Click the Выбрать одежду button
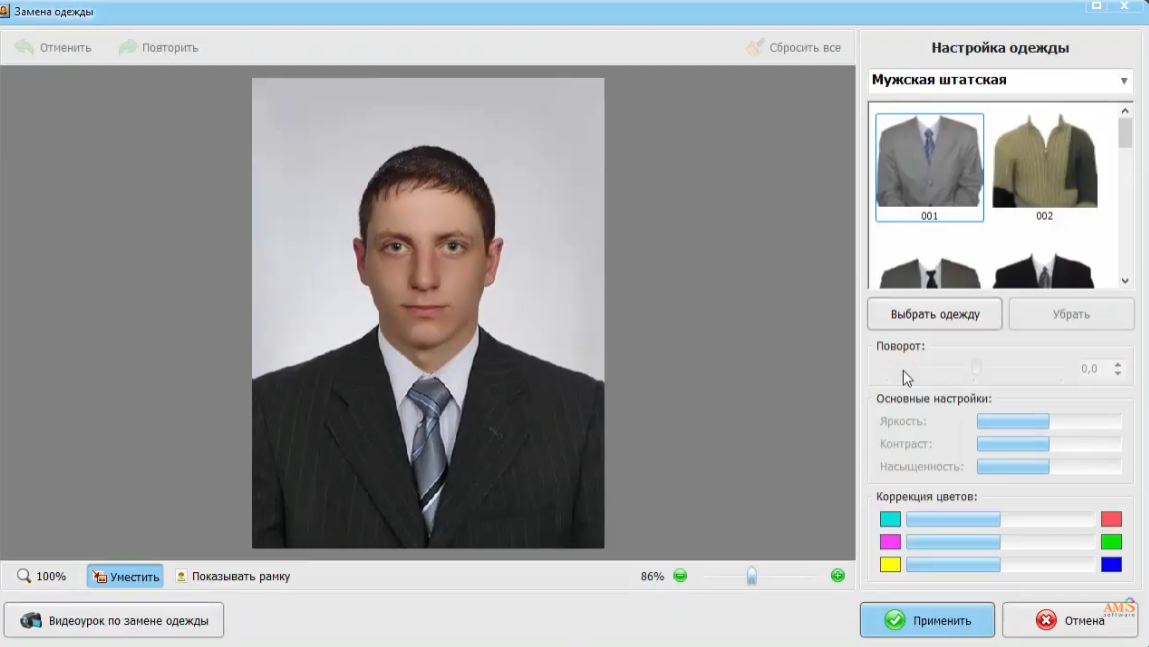1149x647 pixels. [934, 314]
